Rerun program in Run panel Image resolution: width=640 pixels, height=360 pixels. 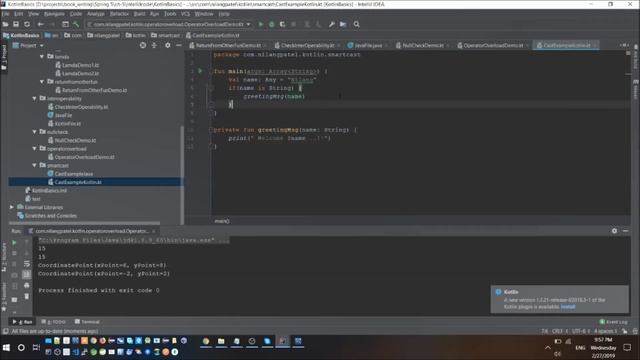[x=14, y=242]
